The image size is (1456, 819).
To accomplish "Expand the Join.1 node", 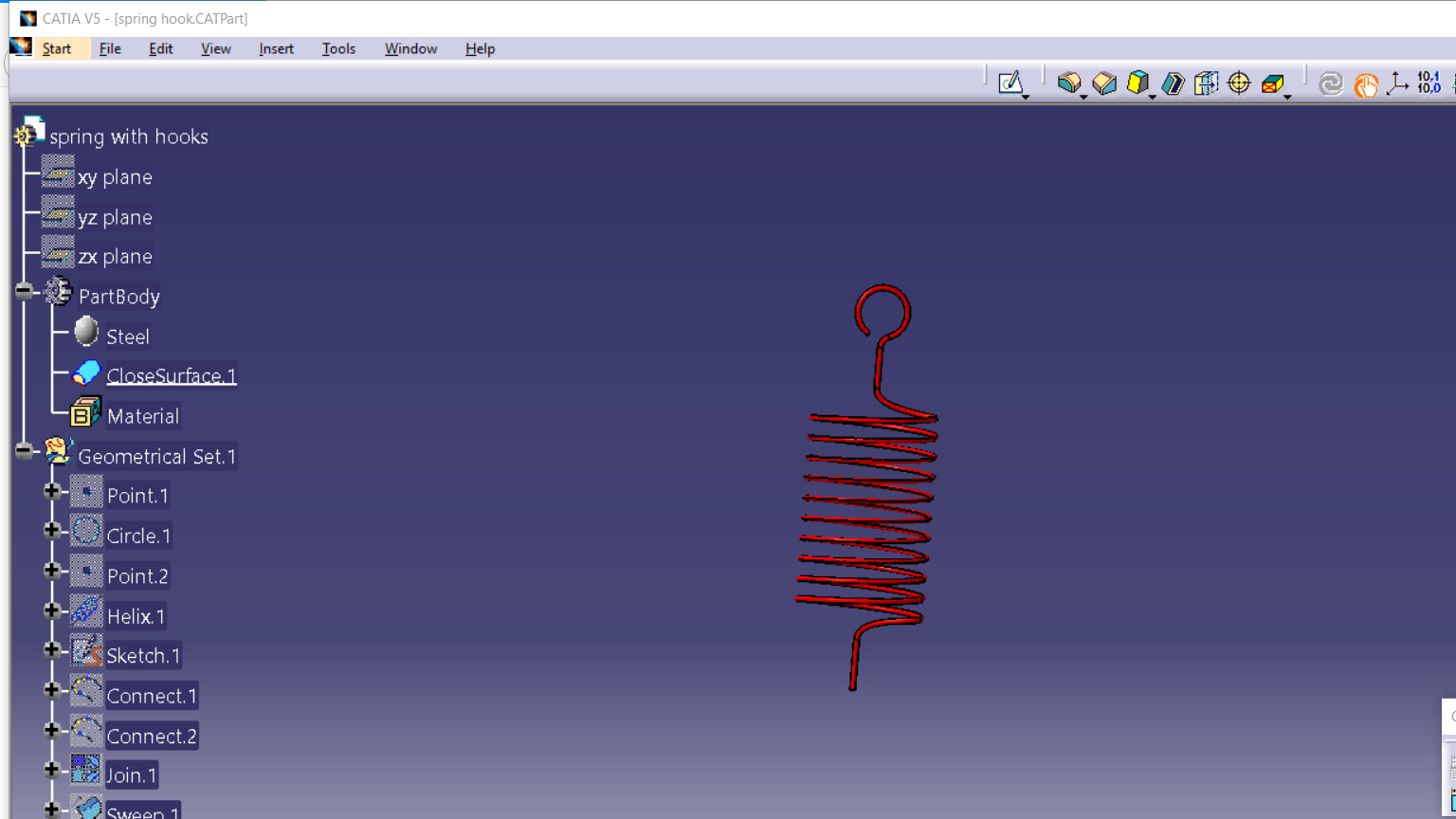I will [x=52, y=770].
